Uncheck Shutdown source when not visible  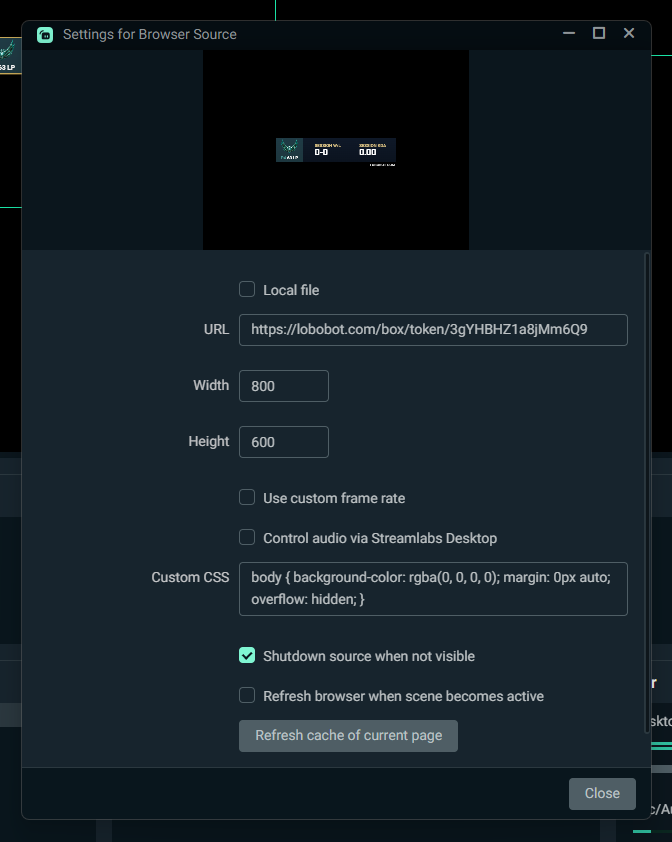[247, 656]
